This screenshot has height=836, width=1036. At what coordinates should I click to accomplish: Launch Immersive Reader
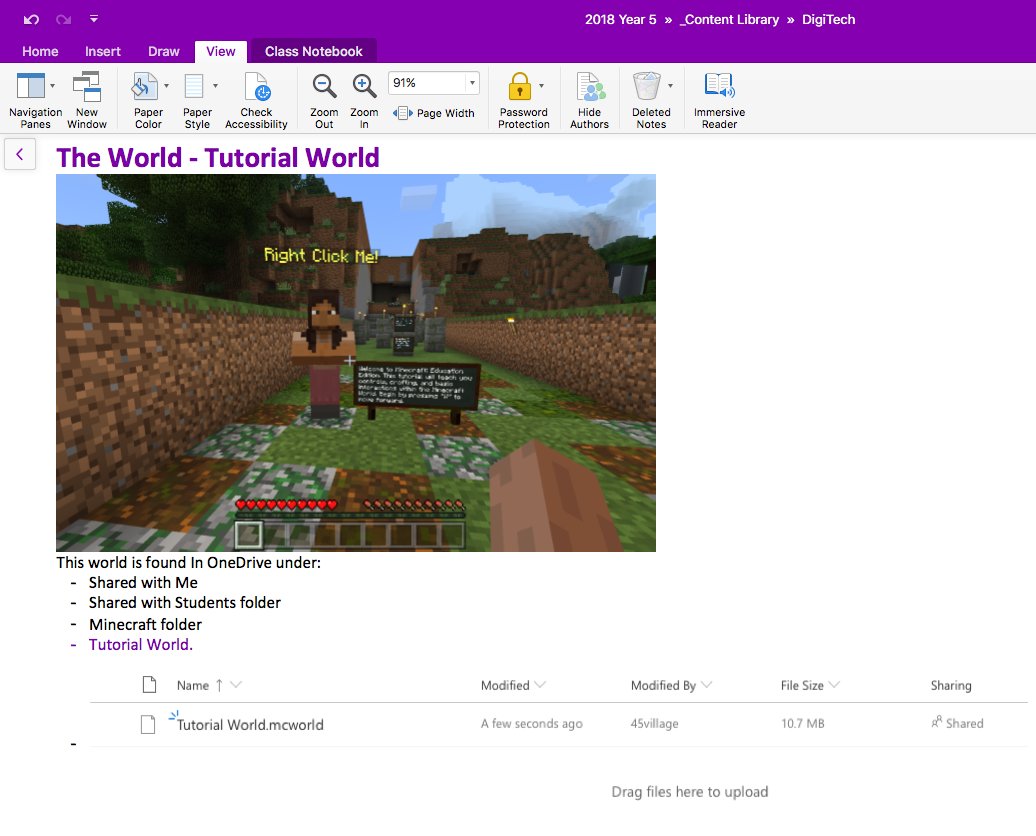pos(720,100)
